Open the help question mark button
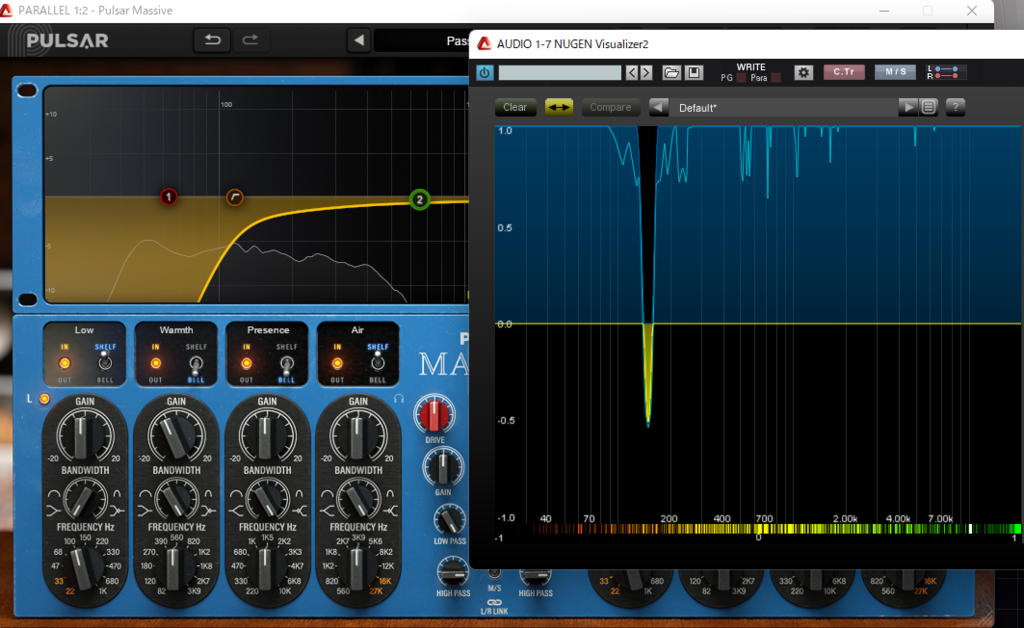Screen dimensions: 1024x628 tap(955, 107)
